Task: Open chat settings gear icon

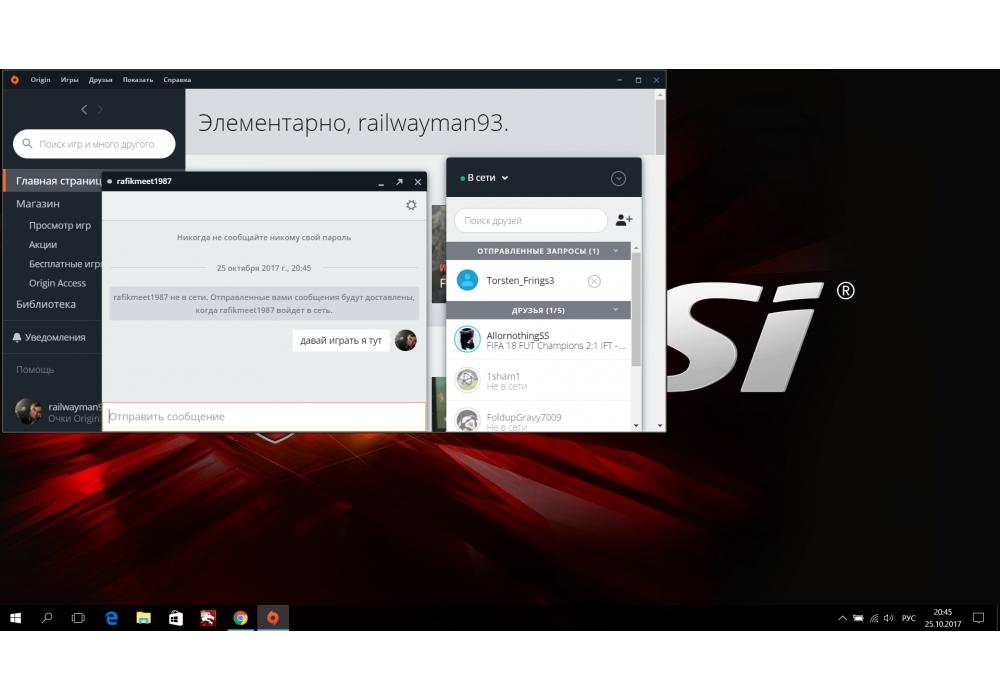Action: pyautogui.click(x=411, y=205)
